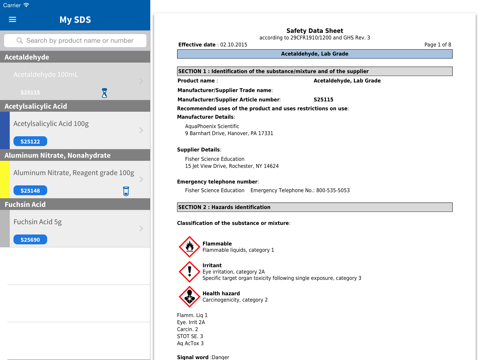Click the Acetaldehyde, Lab Grade blue banner

[315, 54]
